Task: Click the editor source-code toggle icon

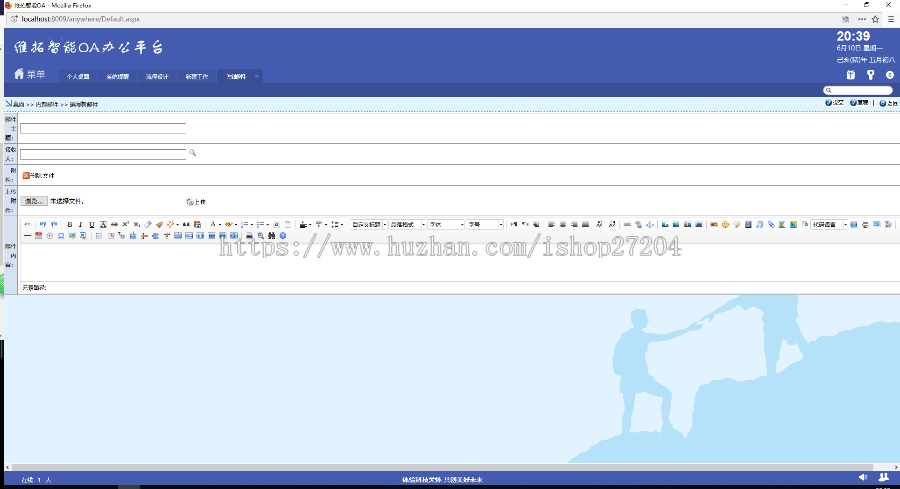Action: tap(28, 224)
